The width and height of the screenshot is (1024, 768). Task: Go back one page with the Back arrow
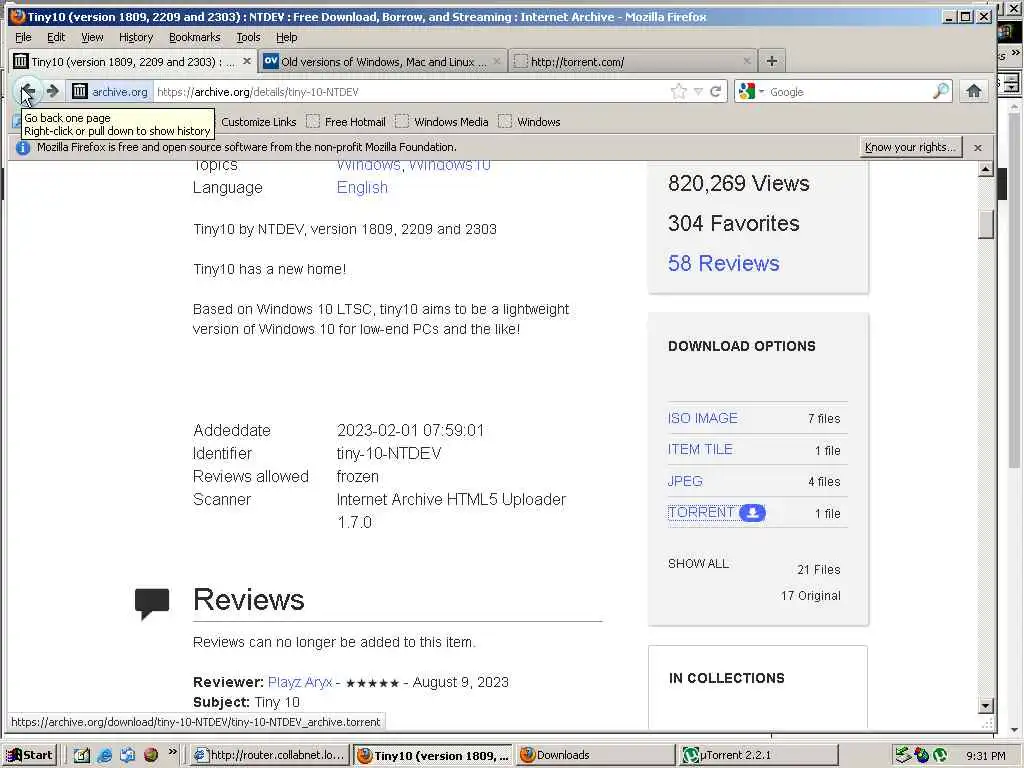[x=27, y=91]
